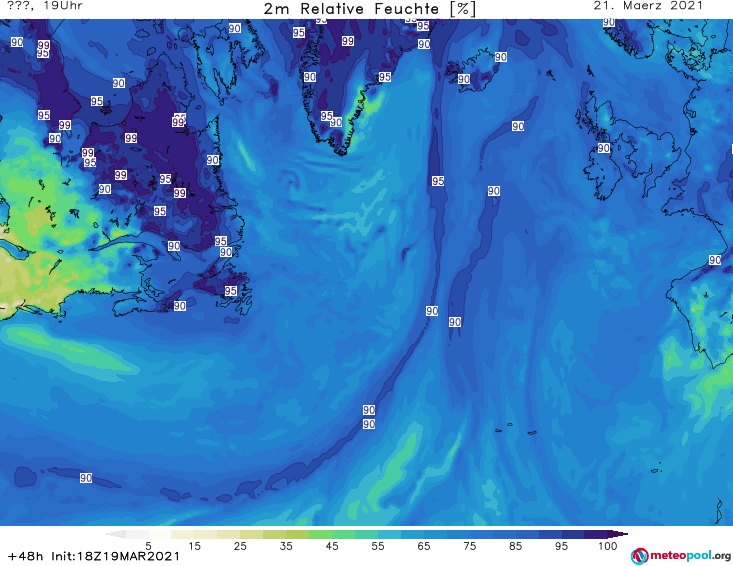Click the colorbar value label 75
The image size is (733, 566).
[x=469, y=546]
